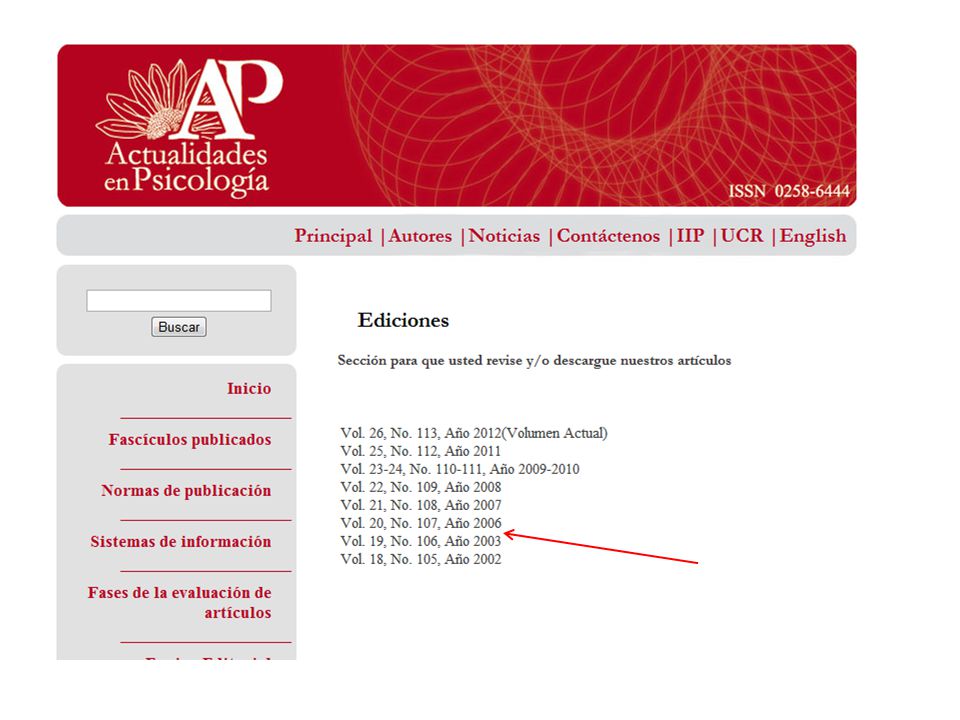960x720 pixels.
Task: Open Sistemas de información sidebar link
Action: 181,541
